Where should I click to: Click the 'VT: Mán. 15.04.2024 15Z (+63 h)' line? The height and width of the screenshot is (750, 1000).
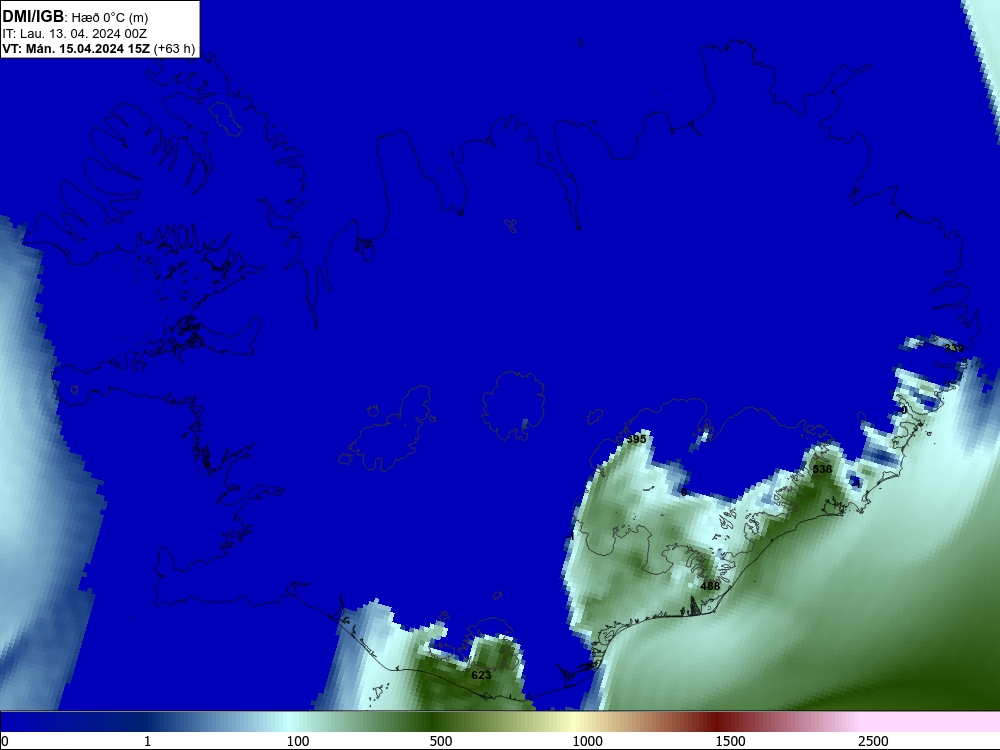[x=99, y=48]
